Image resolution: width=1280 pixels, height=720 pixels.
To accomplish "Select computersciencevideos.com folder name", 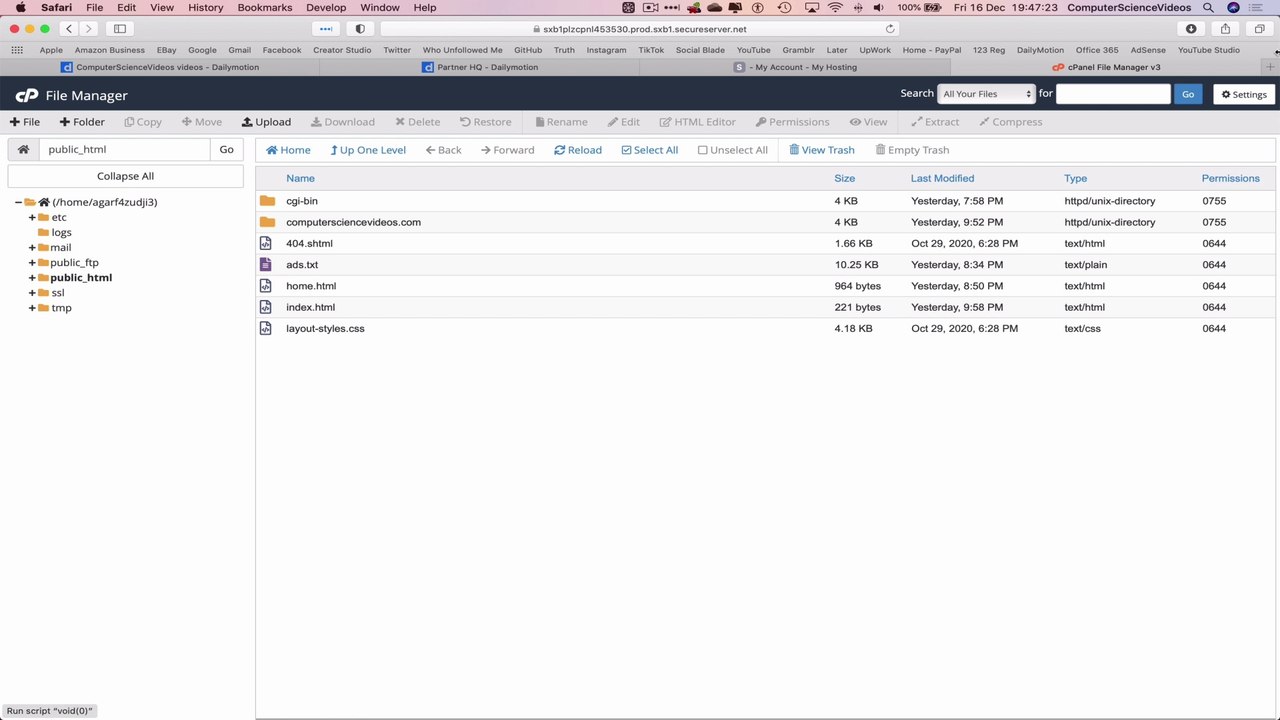I will point(353,222).
